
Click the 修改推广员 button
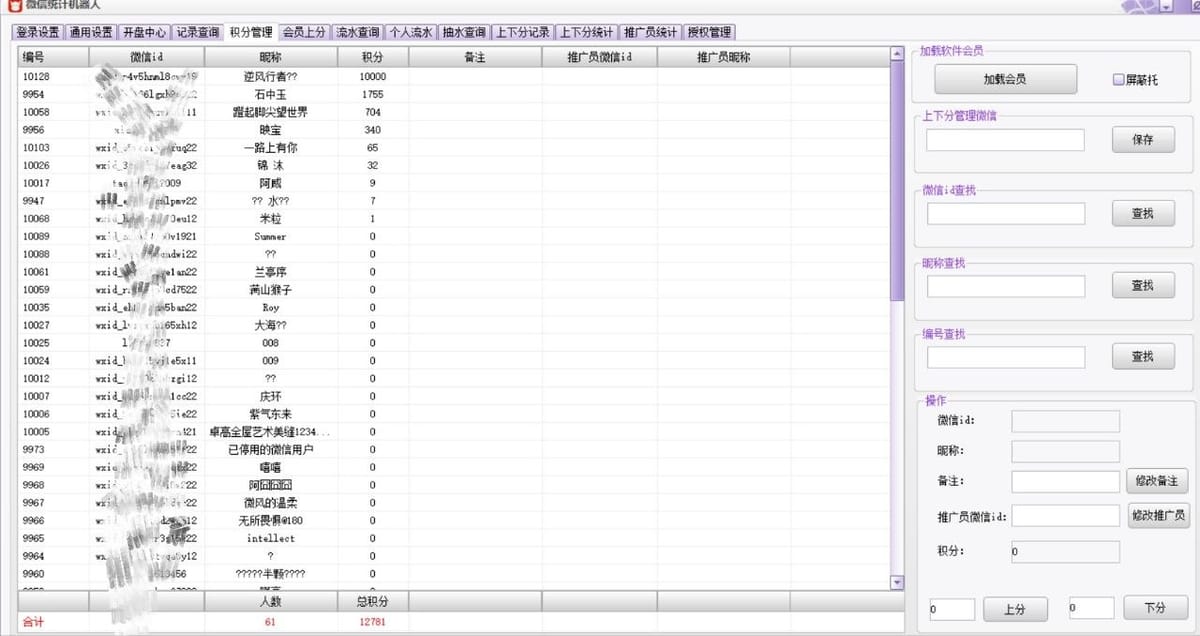pyautogui.click(x=1157, y=515)
